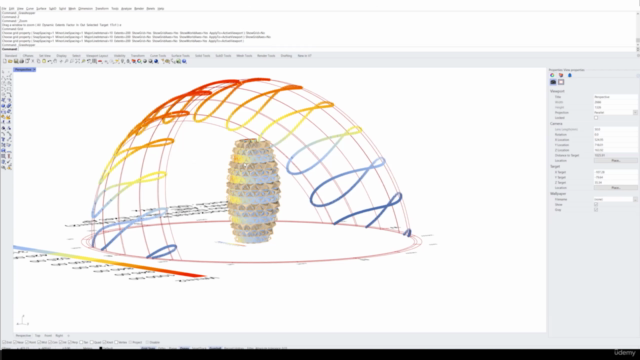The image size is (640, 360).
Task: Toggle the Wallpaper Show checkbox
Action: coord(596,204)
